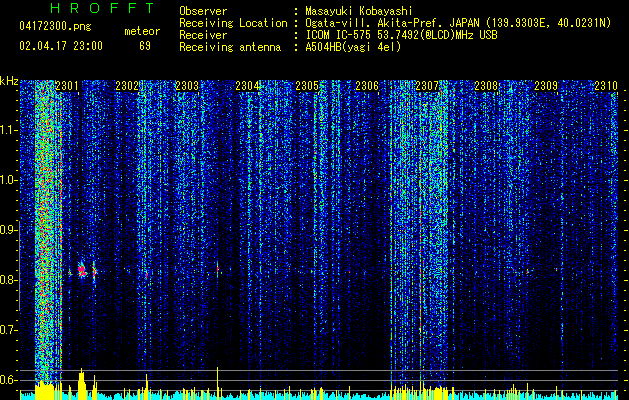Click the date 02.04.17 23:00
The height and width of the screenshot is (400, 629).
pos(61,46)
